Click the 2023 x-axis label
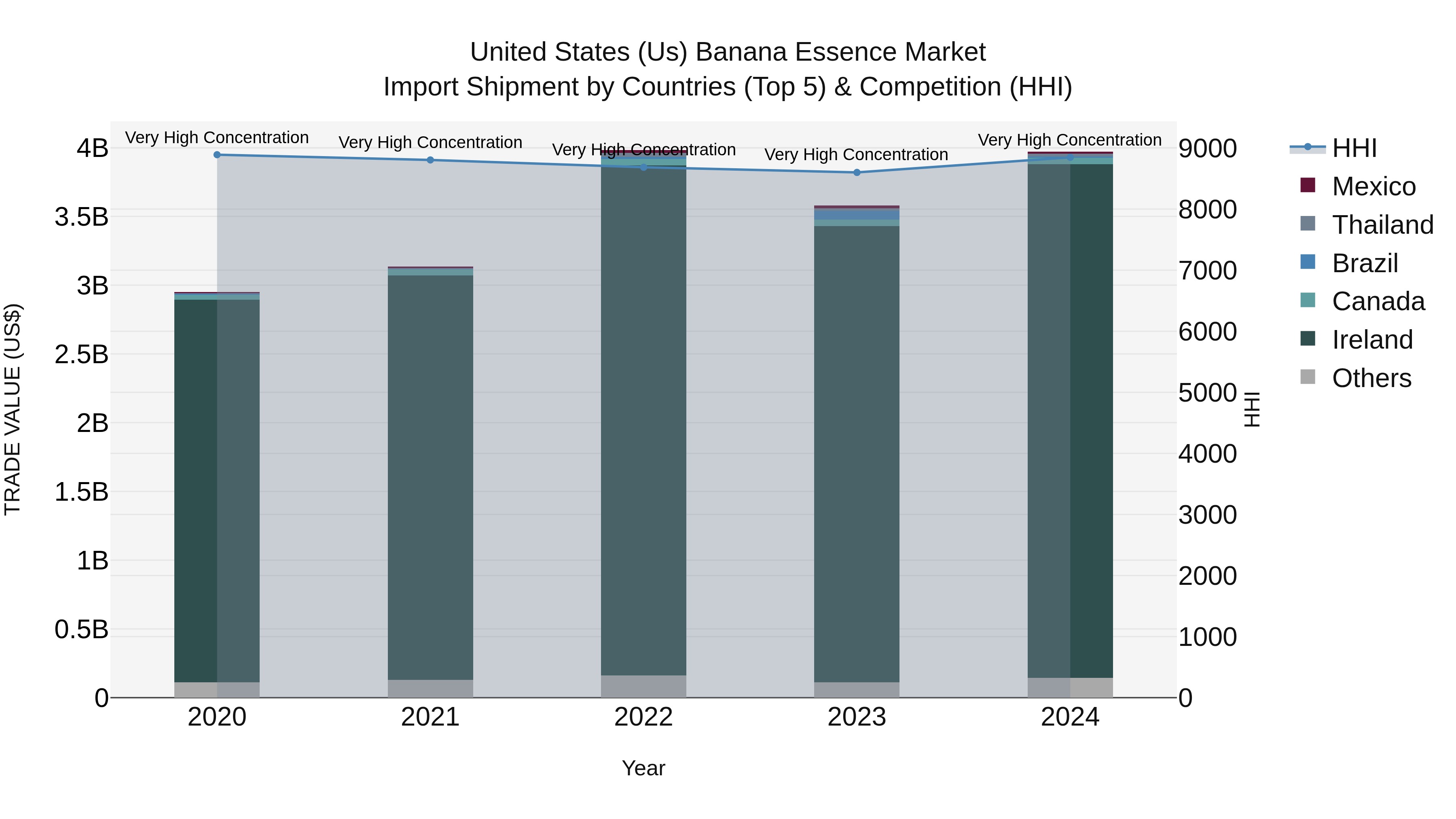The image size is (1456, 819). pos(857,717)
